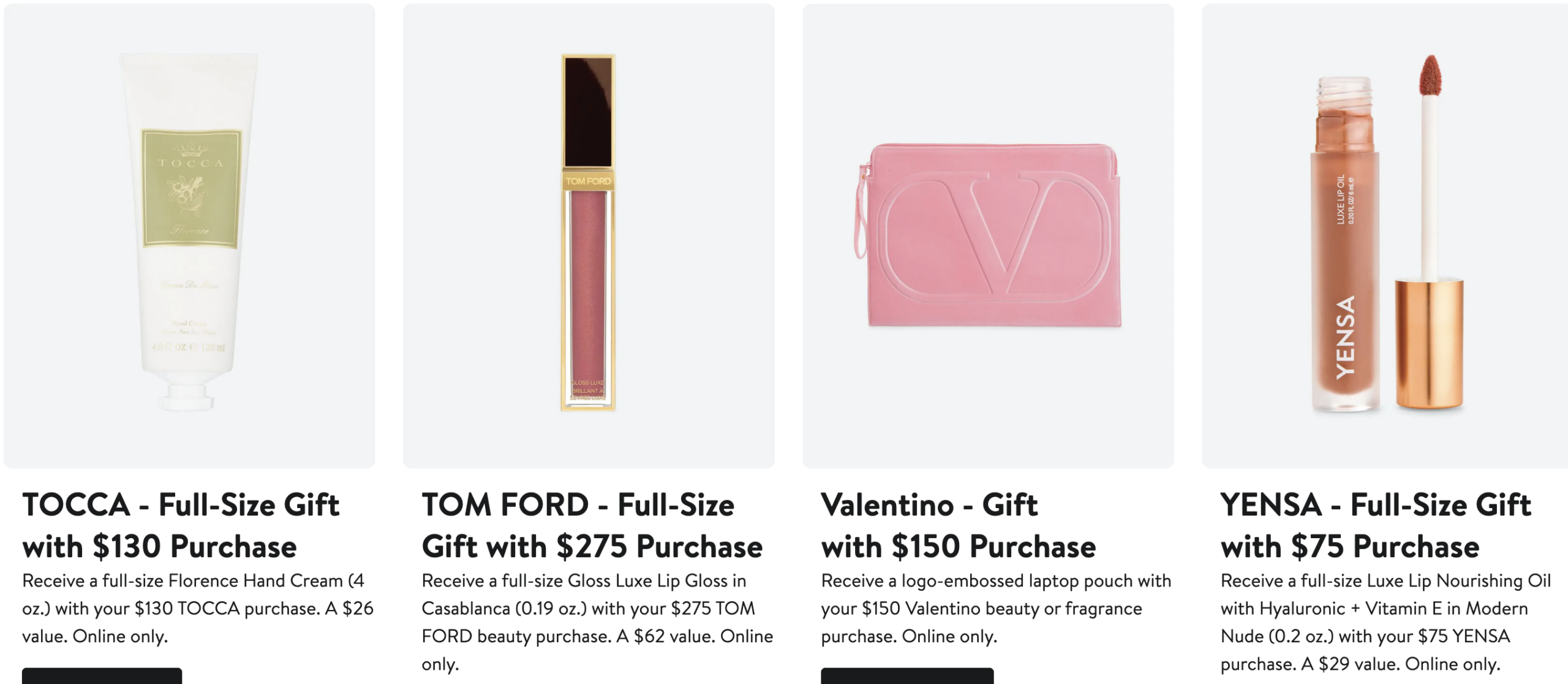Click the Luxe Lip Nourishing Oil description text
The height and width of the screenshot is (684, 1568).
coord(1385,622)
